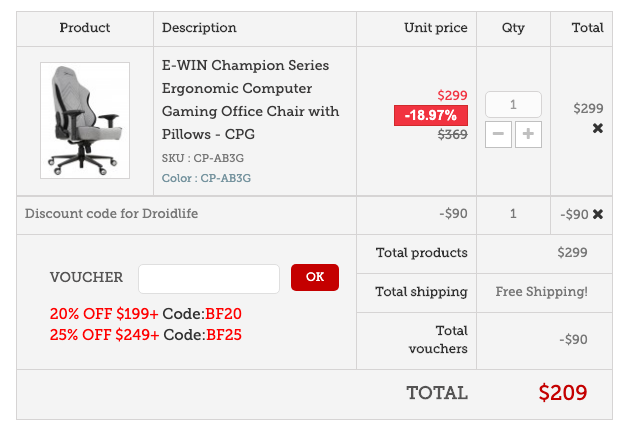
Task: Decrease chair quantity with minus button
Action: click(498, 134)
